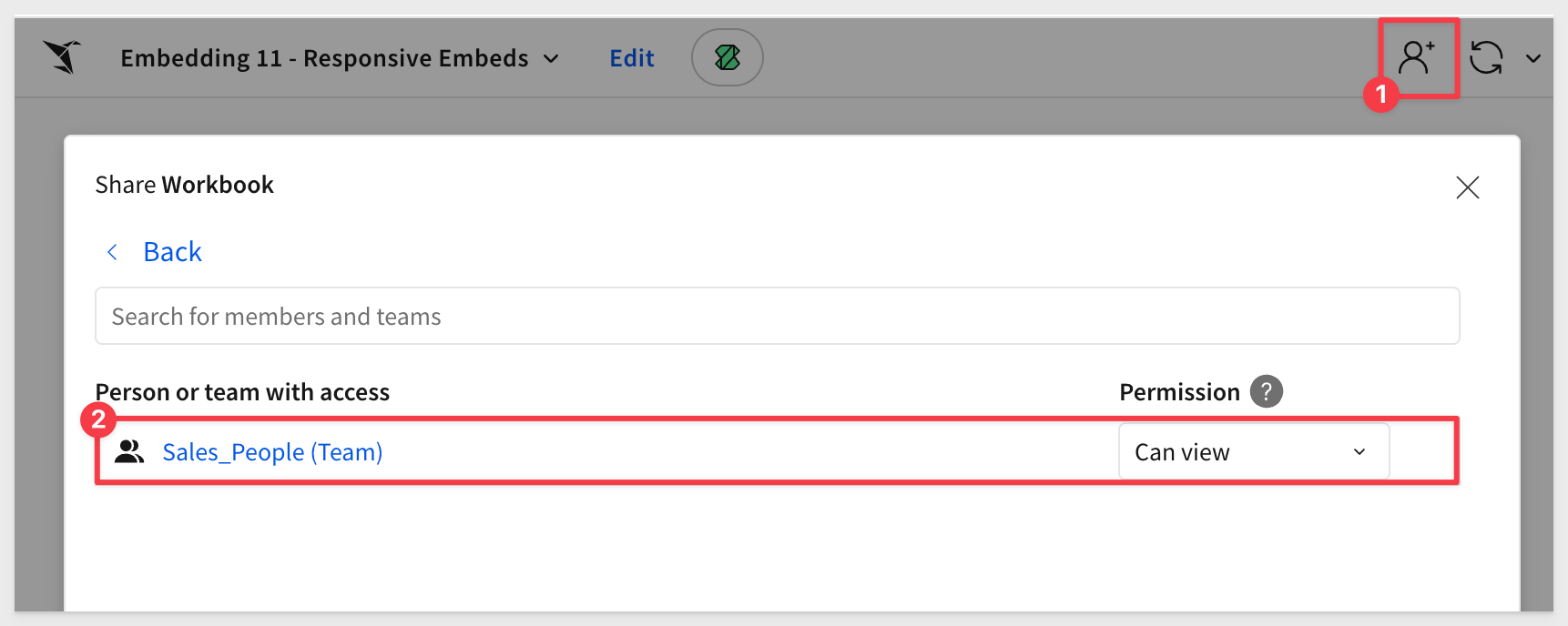The width and height of the screenshot is (1568, 626).
Task: Open the Sales_People (Team) link
Action: [x=272, y=452]
